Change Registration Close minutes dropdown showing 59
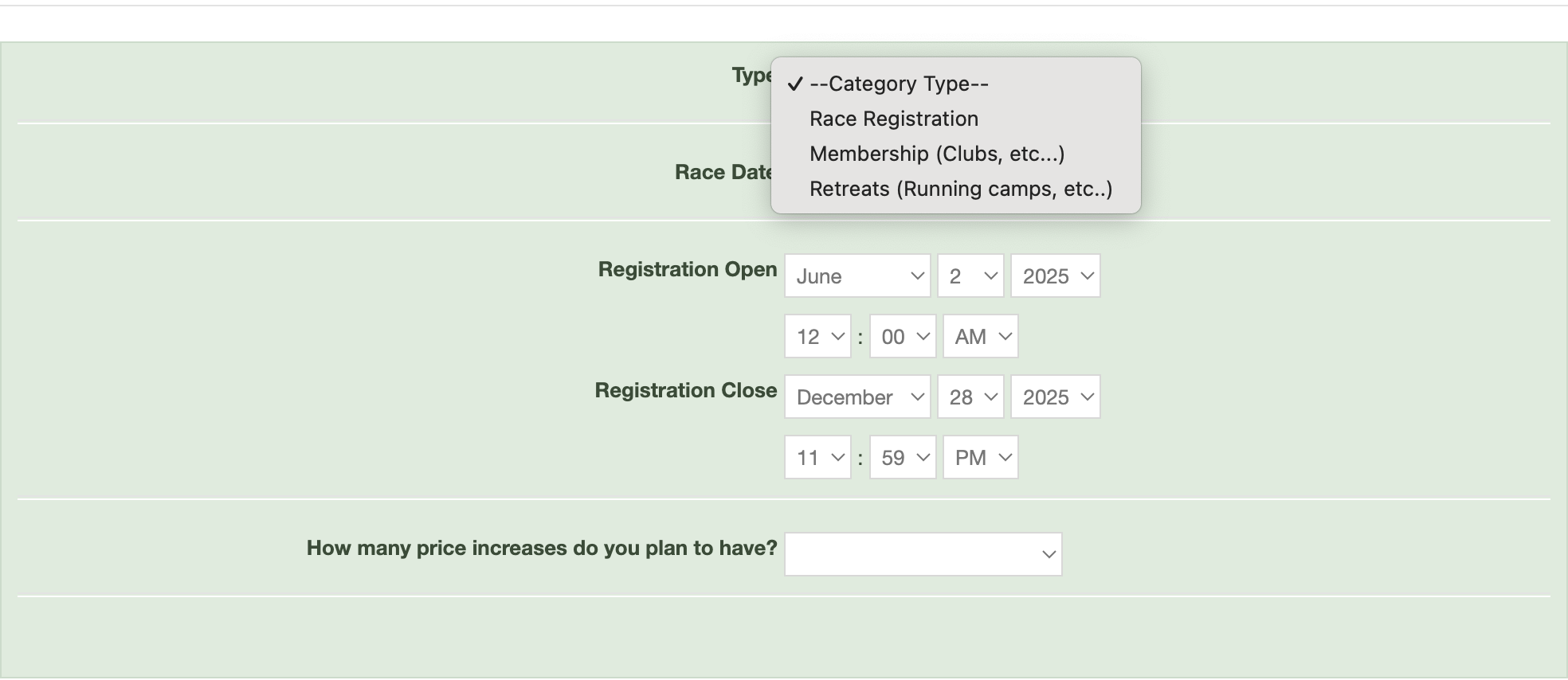 tap(903, 457)
